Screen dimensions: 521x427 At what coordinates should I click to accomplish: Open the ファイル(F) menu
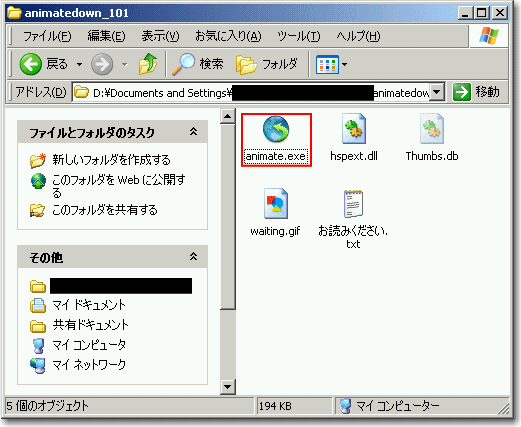click(47, 36)
